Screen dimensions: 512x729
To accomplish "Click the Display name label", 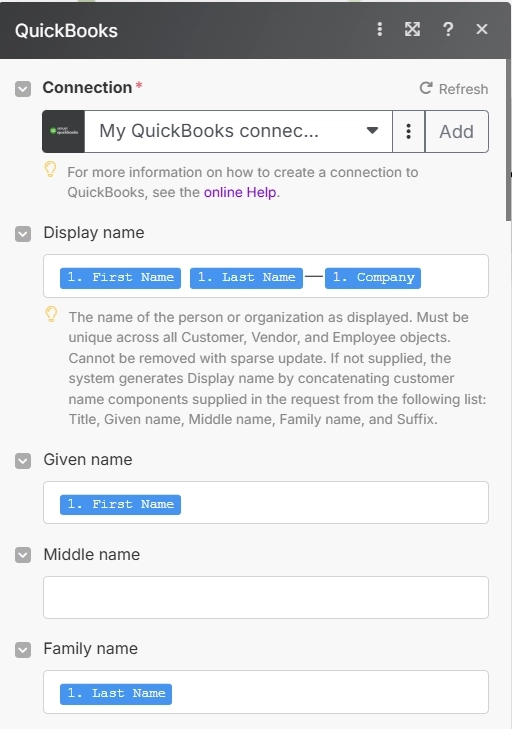I will point(94,232).
